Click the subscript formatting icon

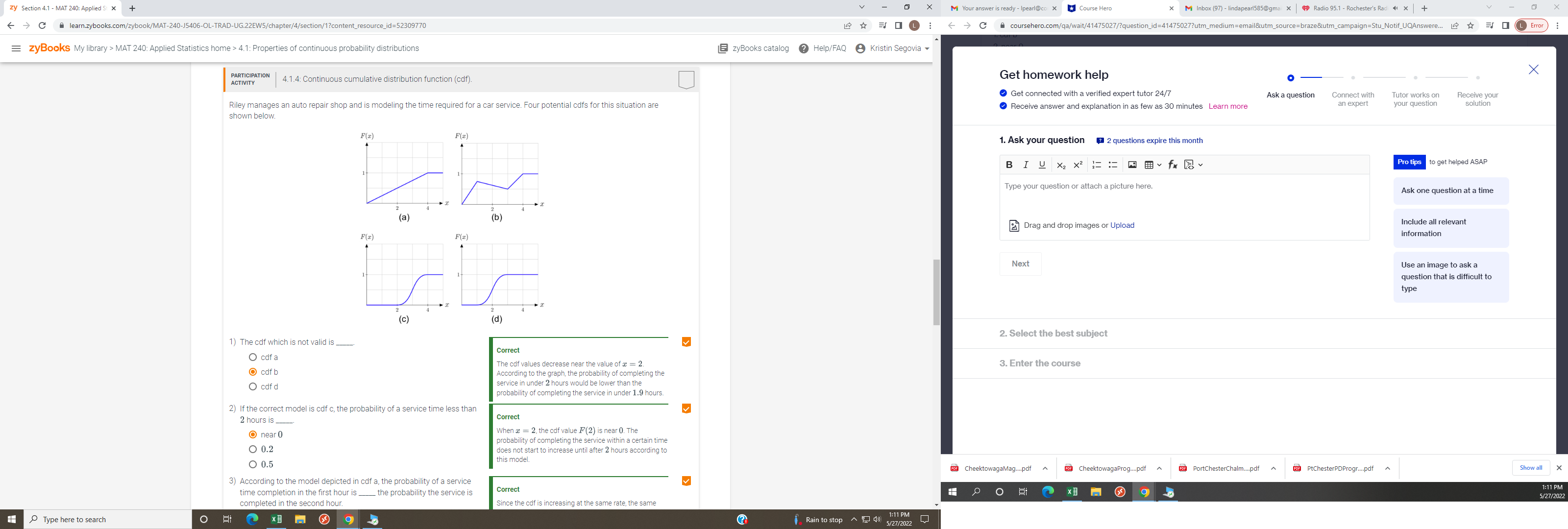tap(1061, 165)
